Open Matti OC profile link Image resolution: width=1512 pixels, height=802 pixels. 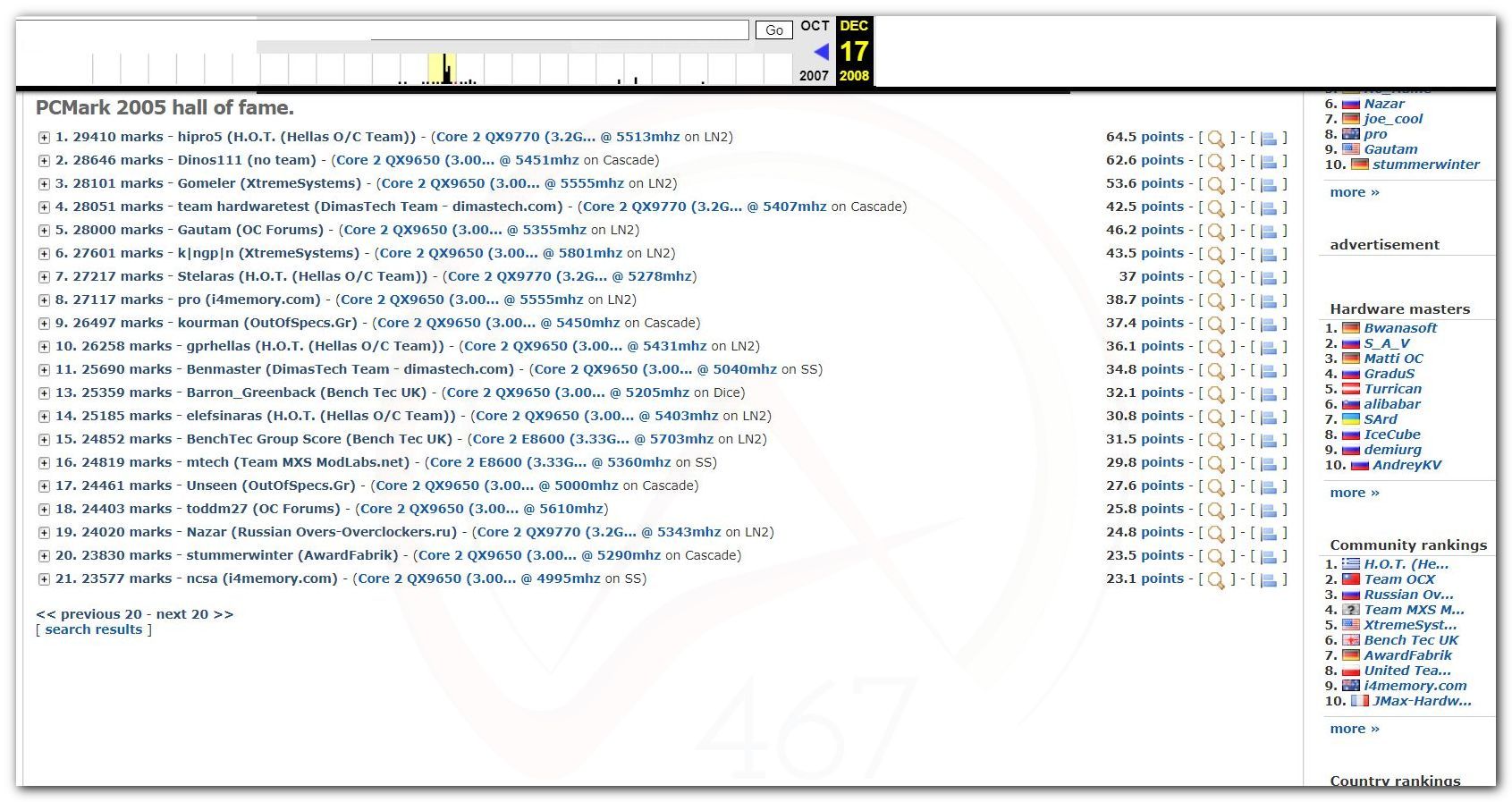click(x=1394, y=359)
